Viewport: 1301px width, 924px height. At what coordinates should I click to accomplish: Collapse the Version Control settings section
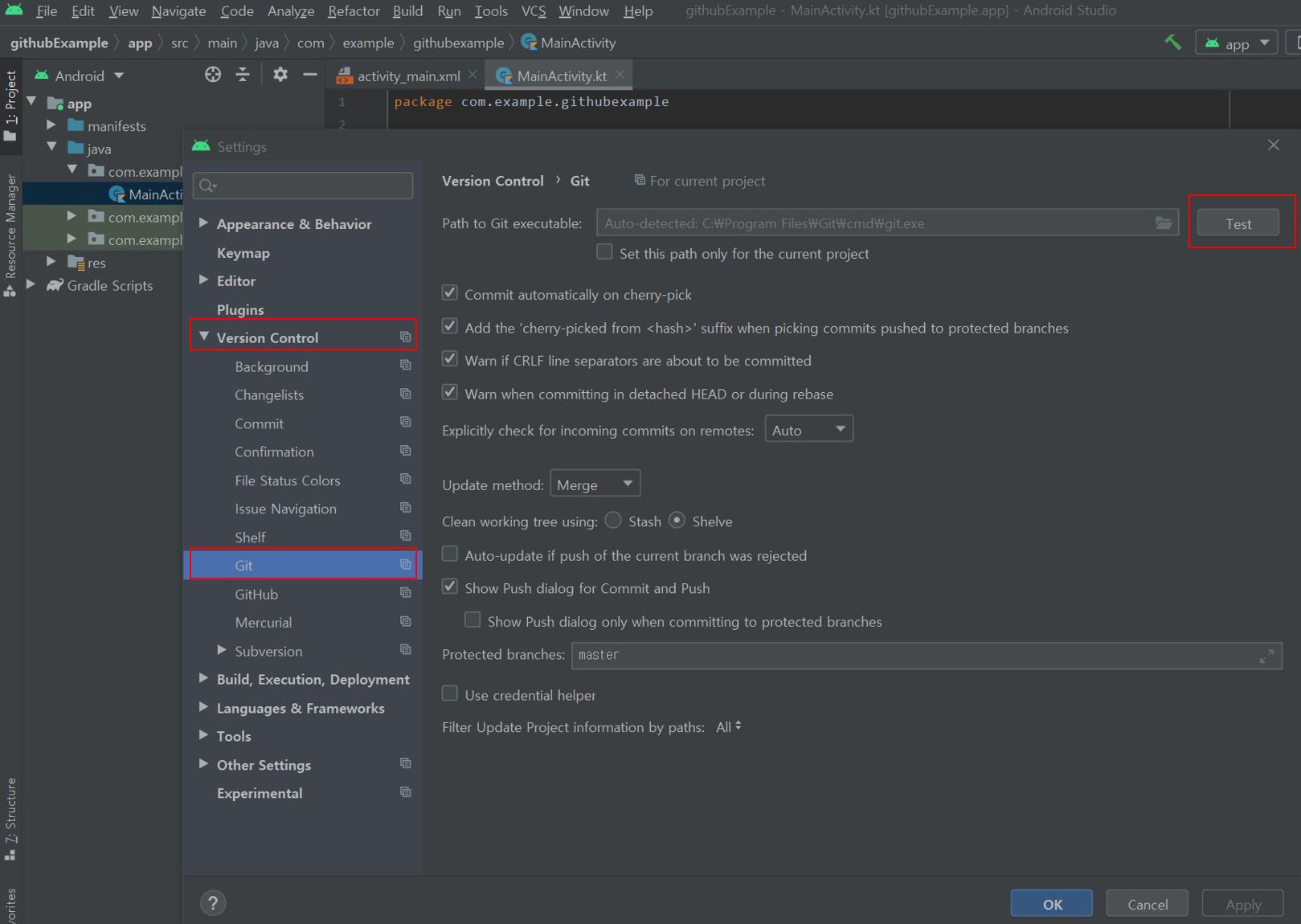(x=203, y=337)
